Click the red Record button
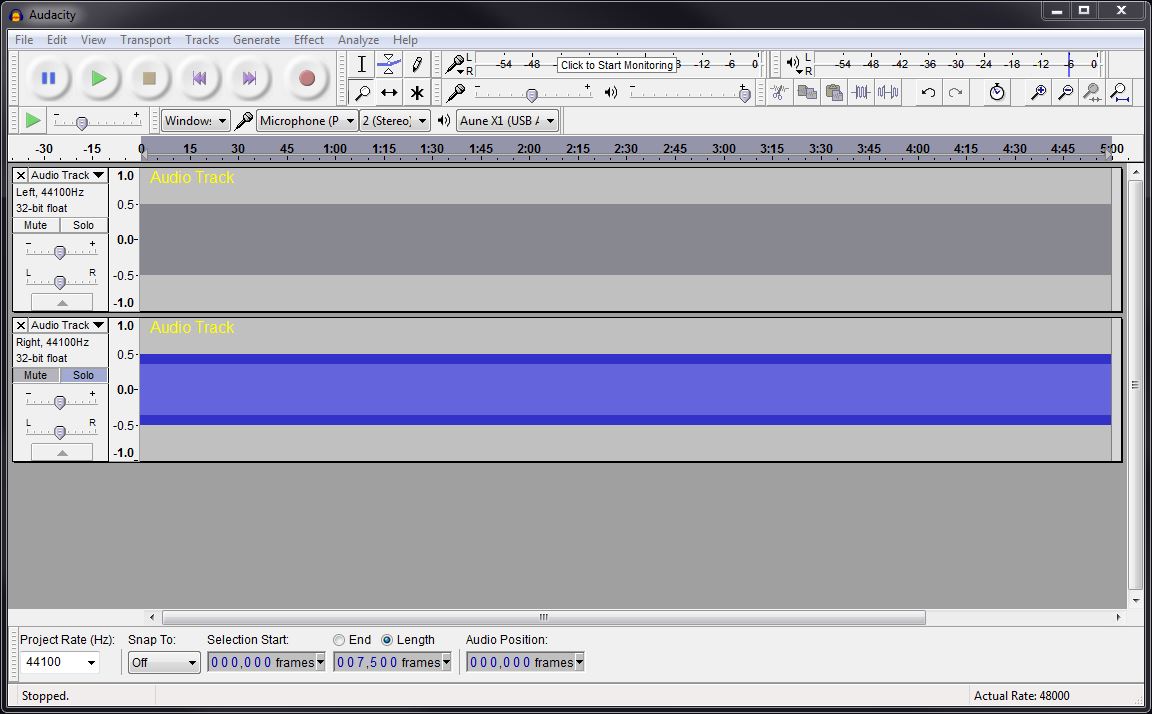This screenshot has width=1152, height=714. tap(307, 78)
